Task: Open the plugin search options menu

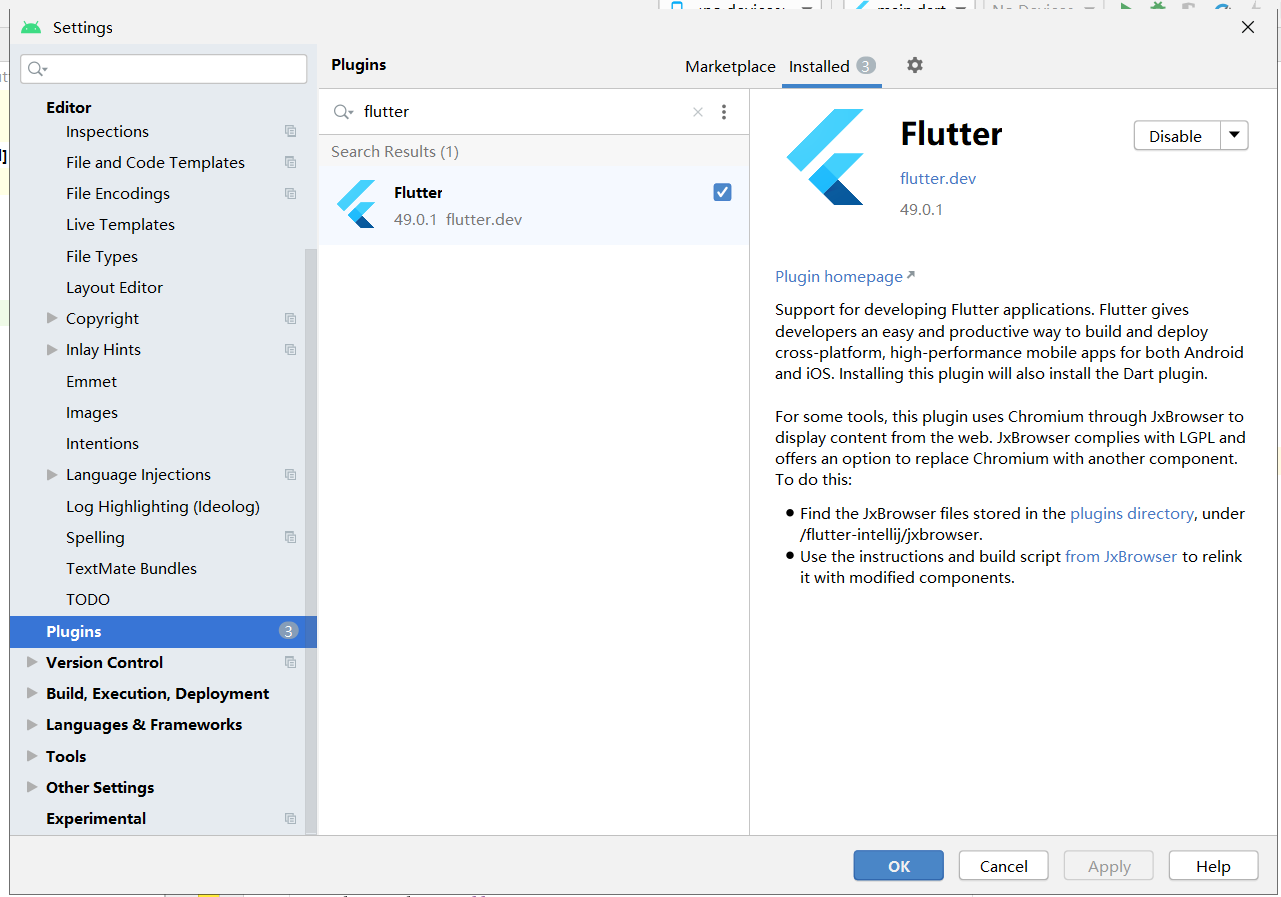Action: click(724, 112)
